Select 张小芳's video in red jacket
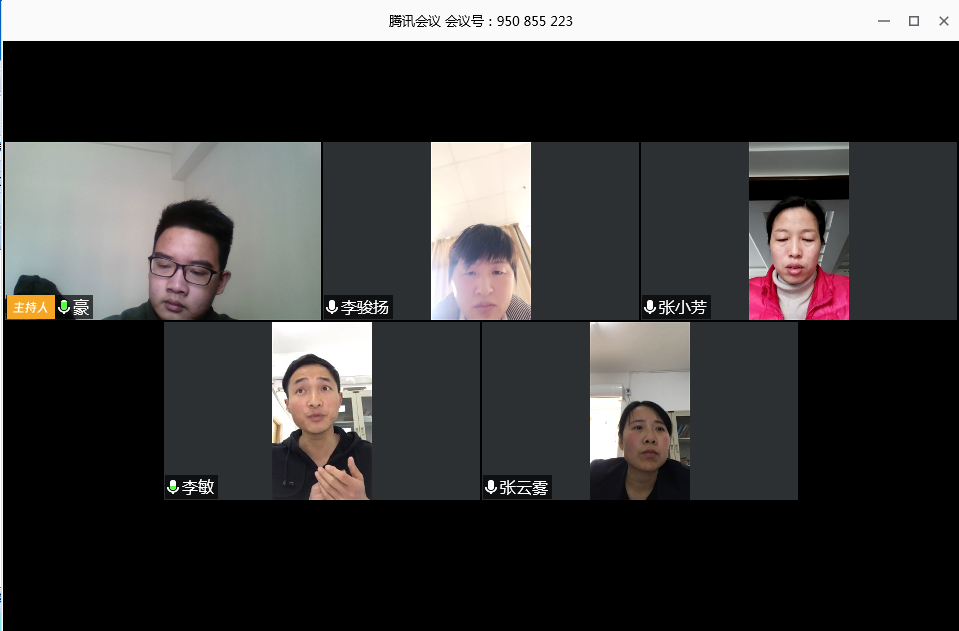Image resolution: width=959 pixels, height=631 pixels. pos(799,231)
